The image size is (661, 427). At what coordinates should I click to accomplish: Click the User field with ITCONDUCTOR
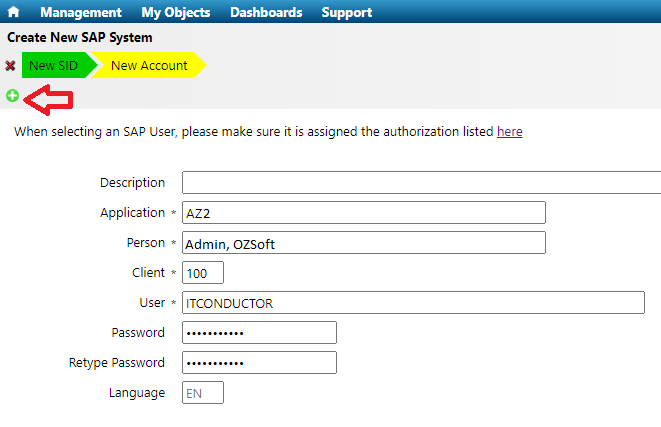click(413, 303)
